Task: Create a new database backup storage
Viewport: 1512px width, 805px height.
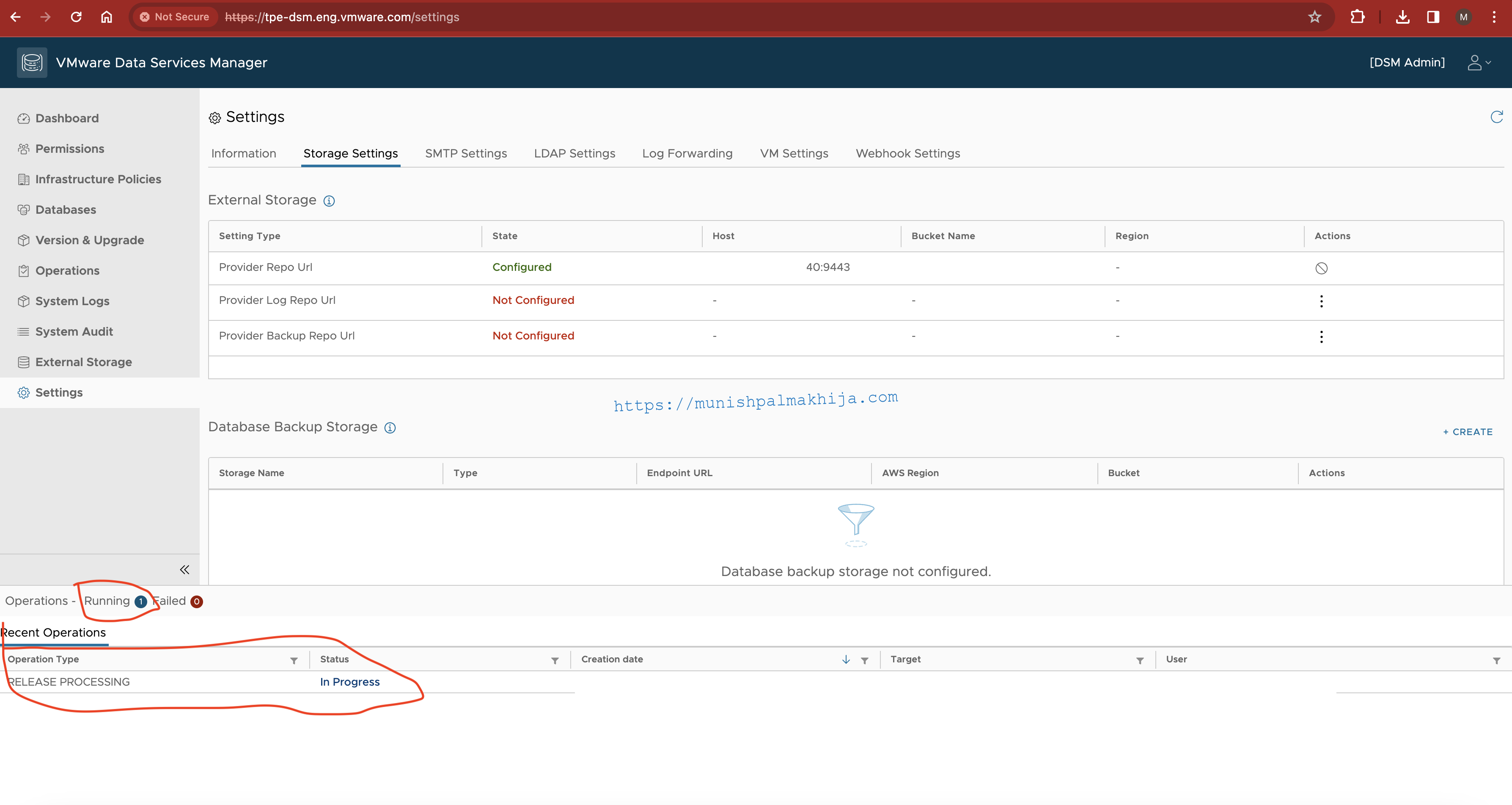Action: click(1468, 432)
